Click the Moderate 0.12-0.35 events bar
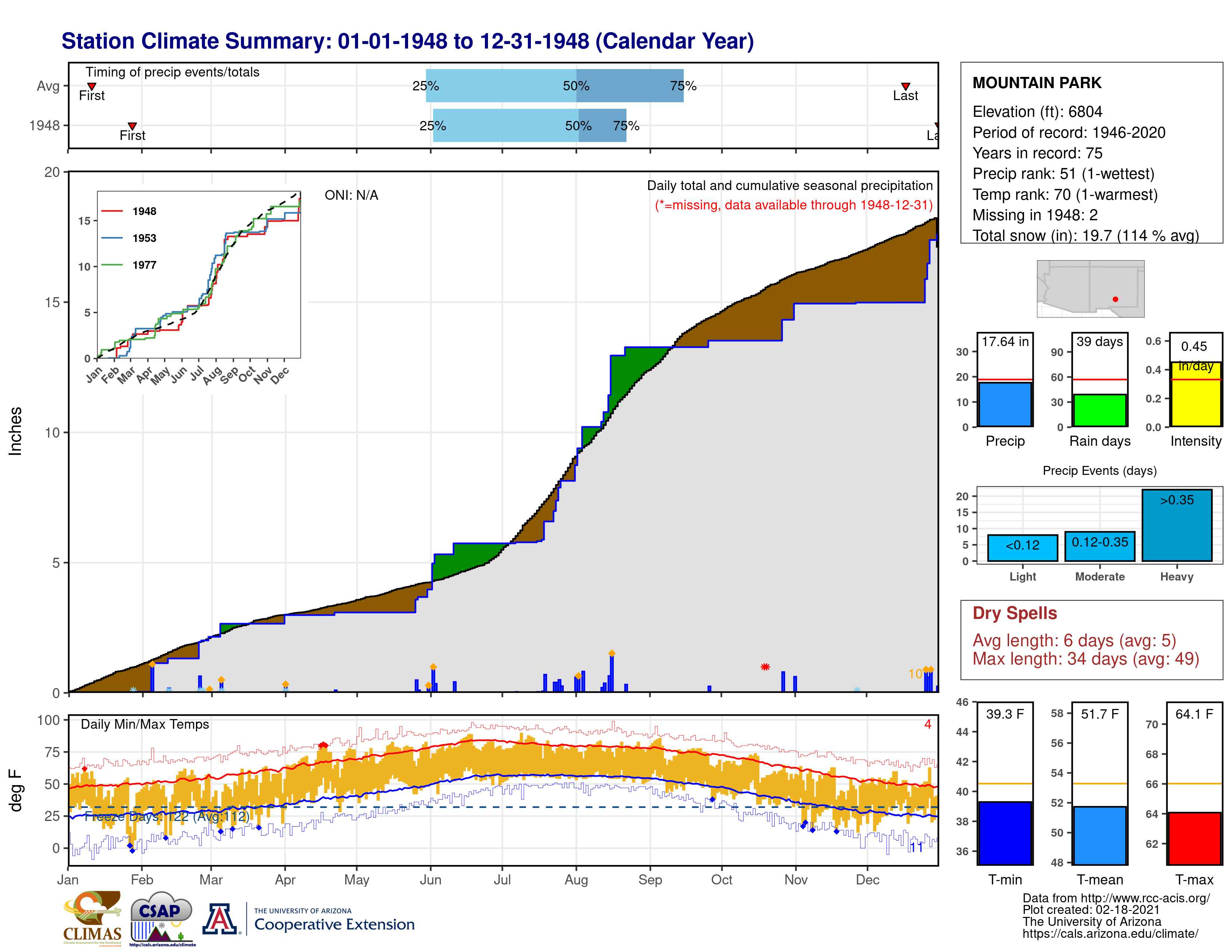Image resolution: width=1232 pixels, height=952 pixels. coord(1099,546)
